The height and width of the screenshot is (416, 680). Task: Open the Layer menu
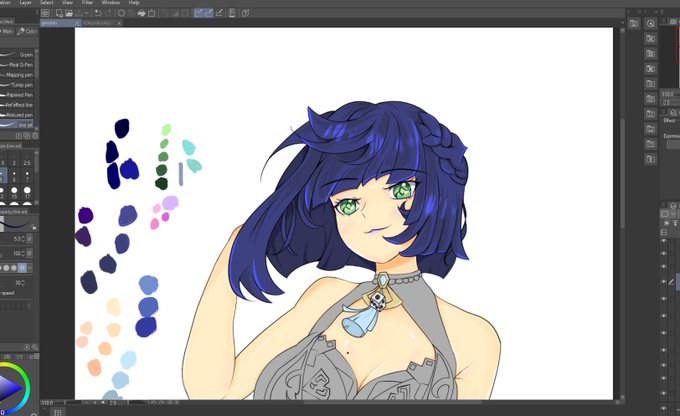[x=26, y=2]
